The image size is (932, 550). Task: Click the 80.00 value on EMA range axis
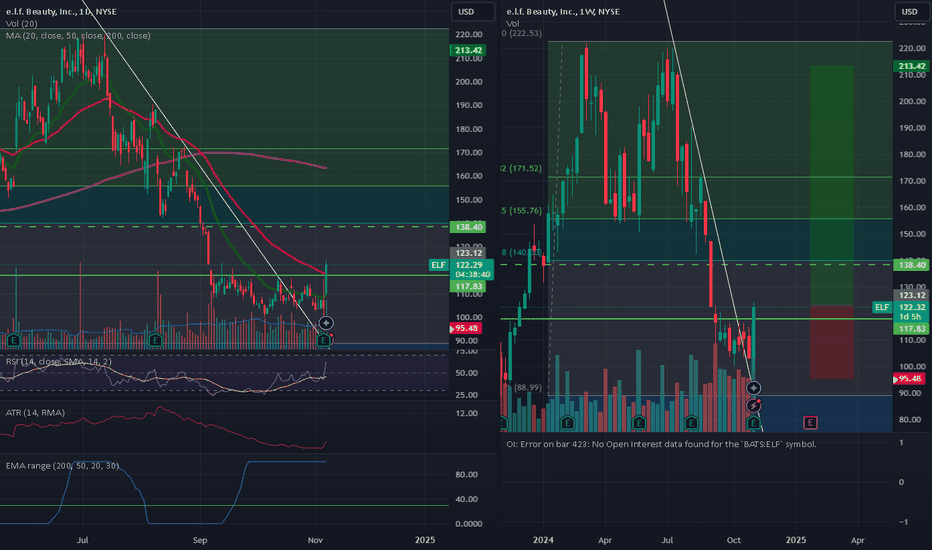click(467, 474)
